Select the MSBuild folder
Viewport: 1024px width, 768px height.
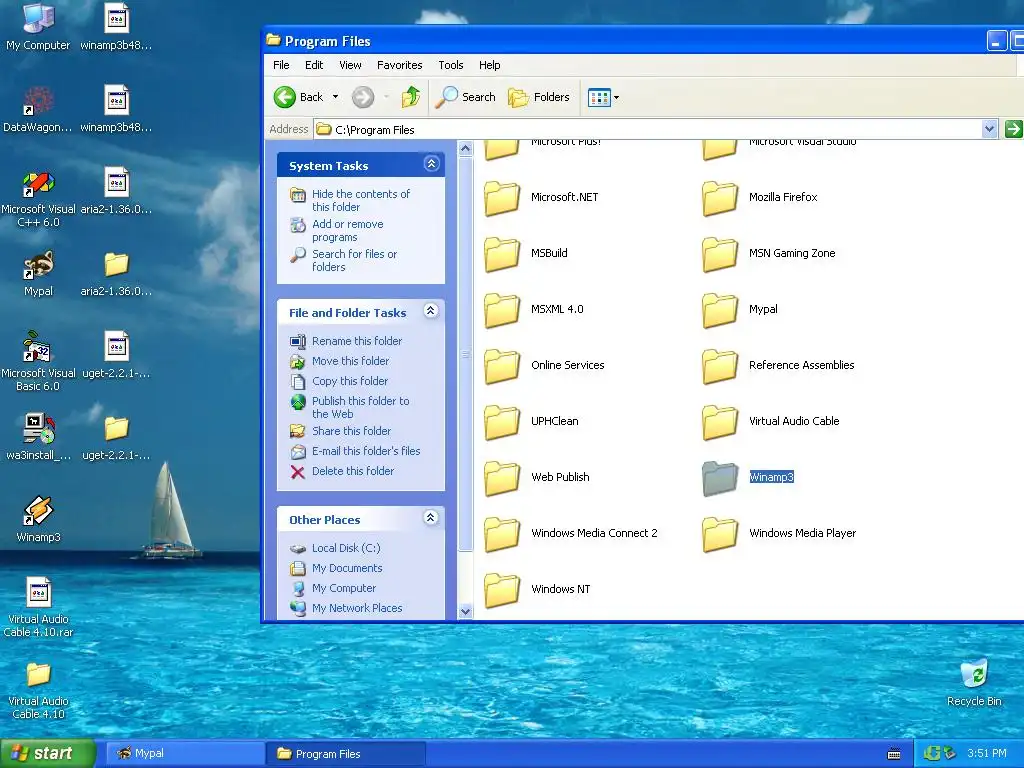[526, 253]
